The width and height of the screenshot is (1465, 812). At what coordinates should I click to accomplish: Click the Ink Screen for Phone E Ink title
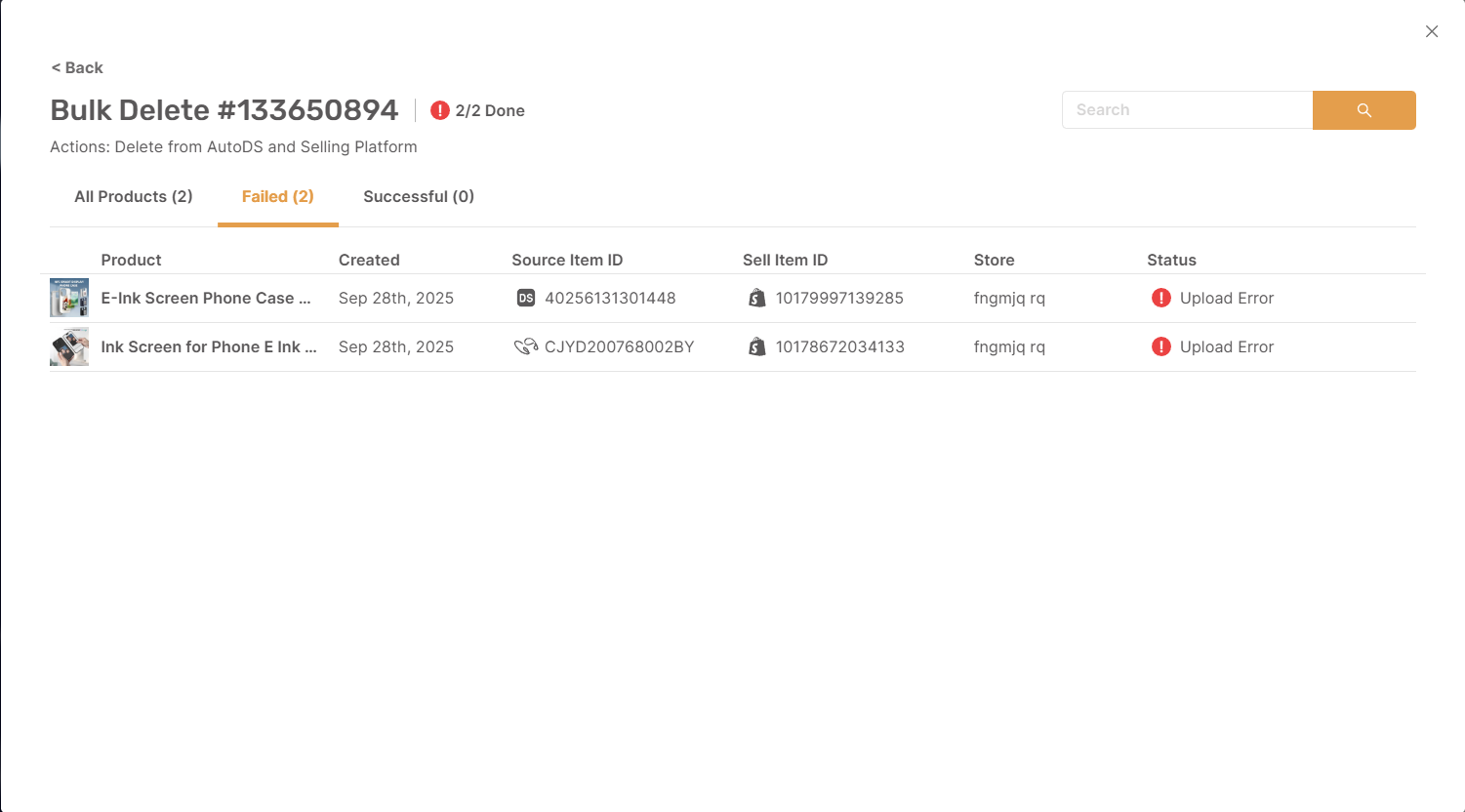click(x=209, y=347)
